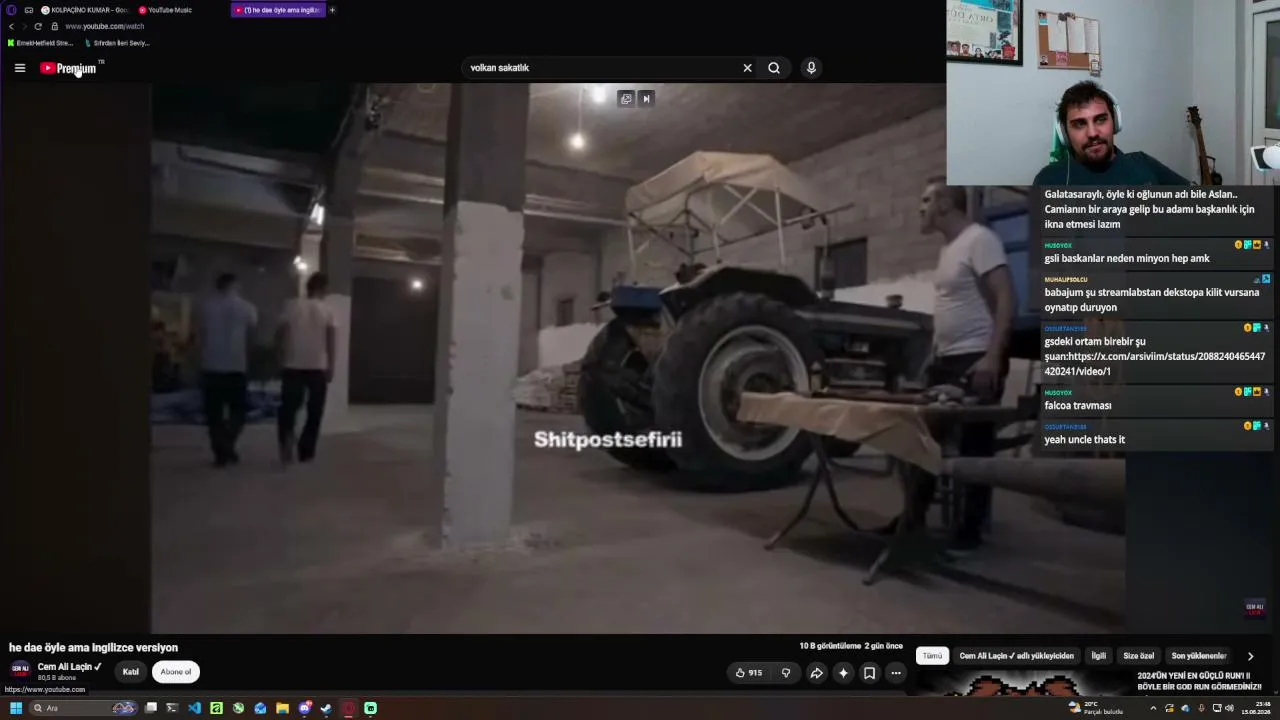The width and height of the screenshot is (1280, 720).
Task: Open the Discord icon with notification badge
Action: pos(305,708)
